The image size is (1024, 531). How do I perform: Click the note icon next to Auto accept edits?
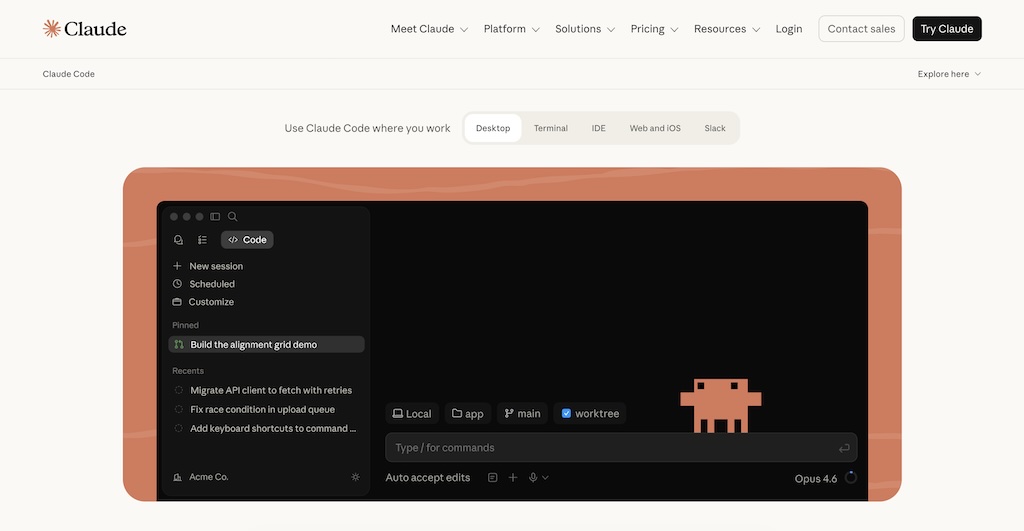(x=492, y=478)
